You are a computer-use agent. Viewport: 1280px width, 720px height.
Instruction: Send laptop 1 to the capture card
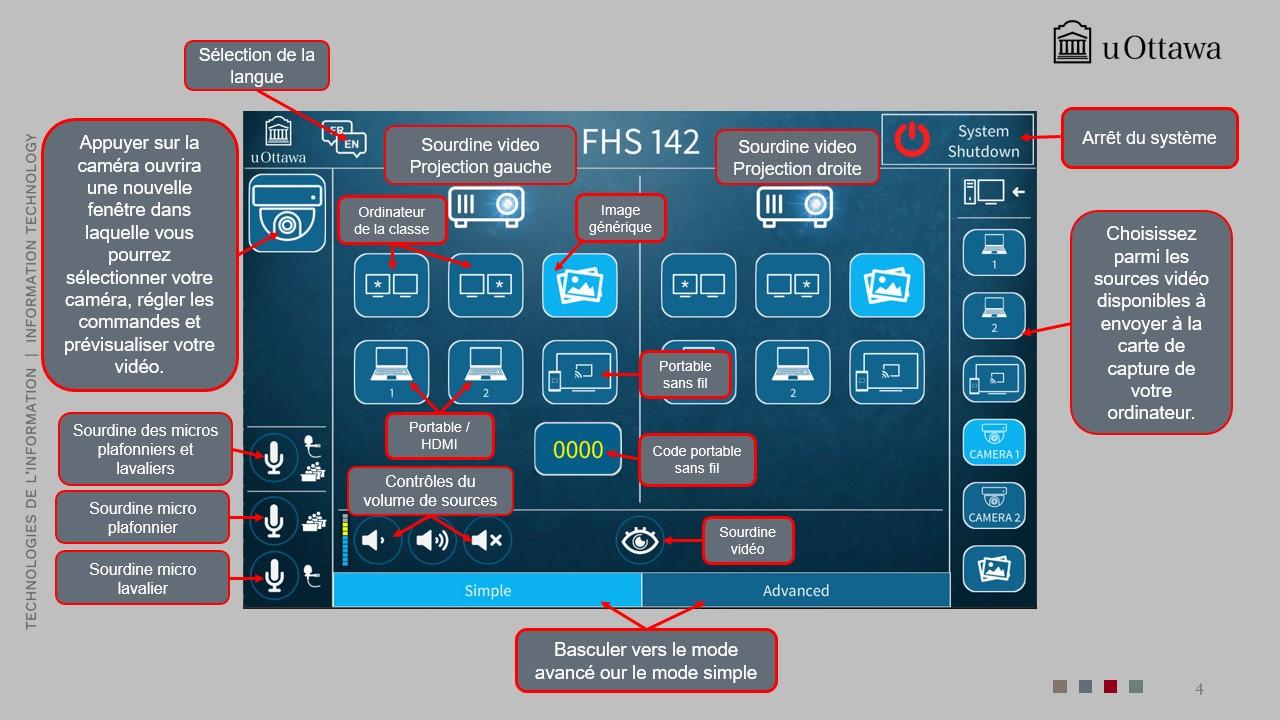tap(994, 252)
